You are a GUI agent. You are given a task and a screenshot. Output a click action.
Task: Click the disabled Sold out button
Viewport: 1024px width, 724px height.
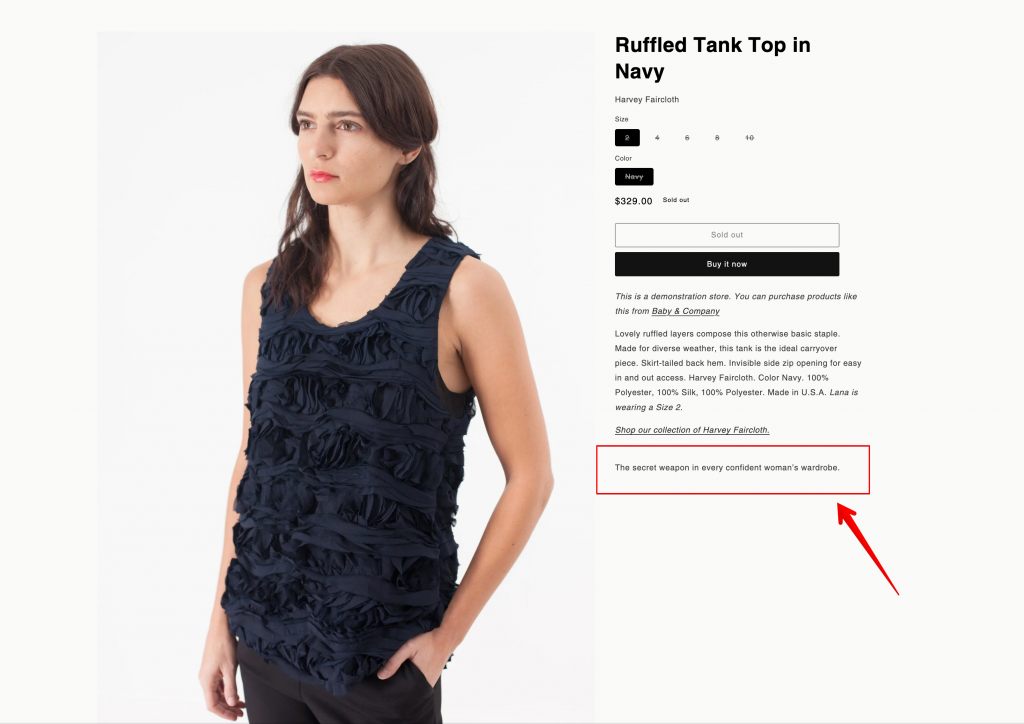[727, 235]
